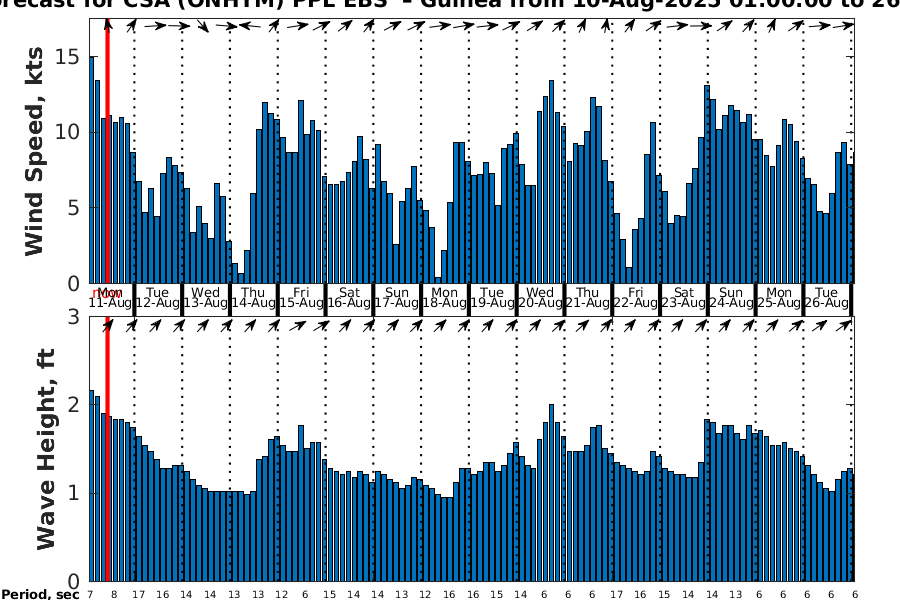The height and width of the screenshot is (600, 900).
Task: Click the tallest 15-knot wind speed bar
Action: (91, 170)
